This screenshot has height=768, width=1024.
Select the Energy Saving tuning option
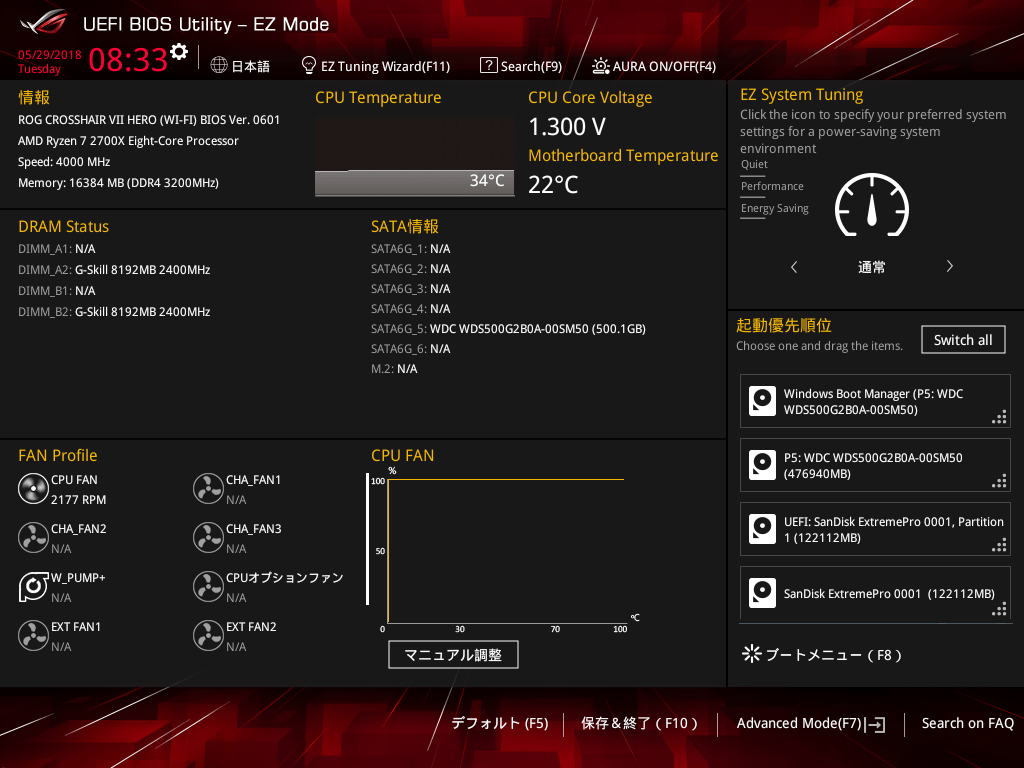pos(775,208)
